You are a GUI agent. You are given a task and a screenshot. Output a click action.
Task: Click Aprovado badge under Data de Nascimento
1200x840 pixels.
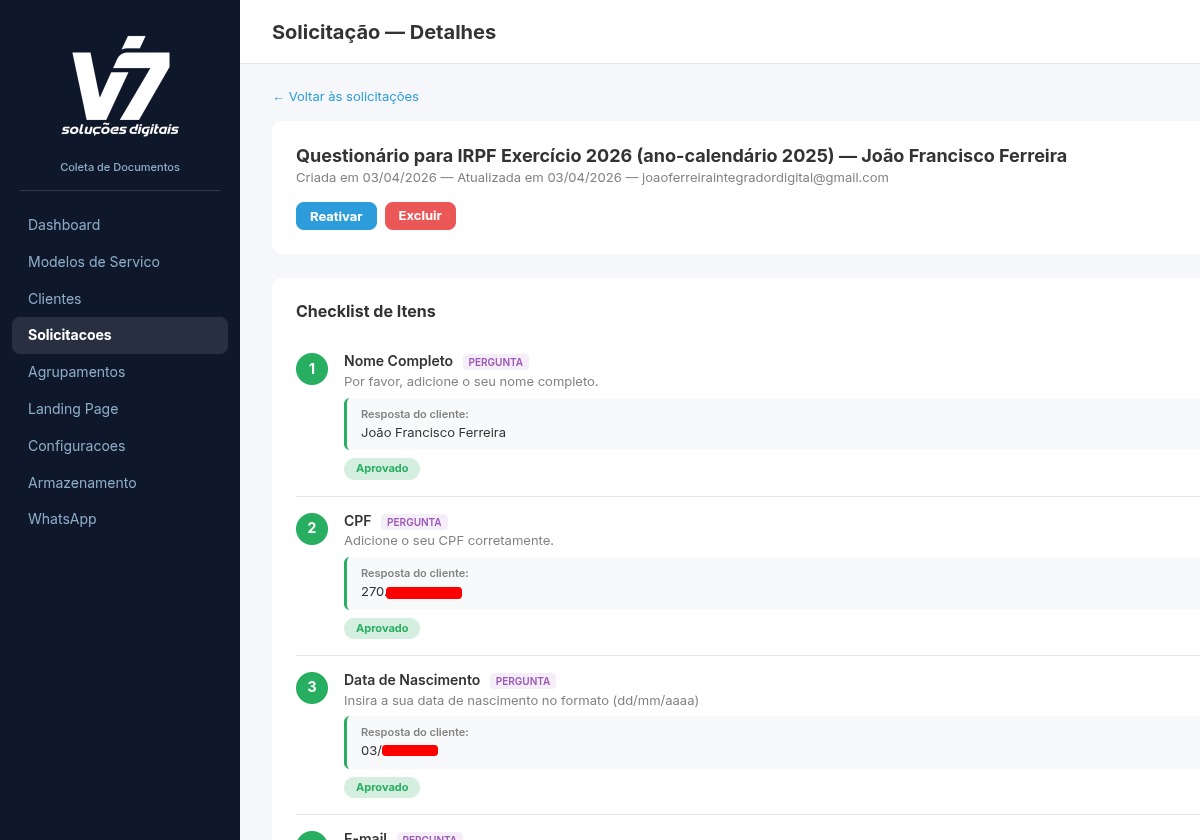point(382,787)
